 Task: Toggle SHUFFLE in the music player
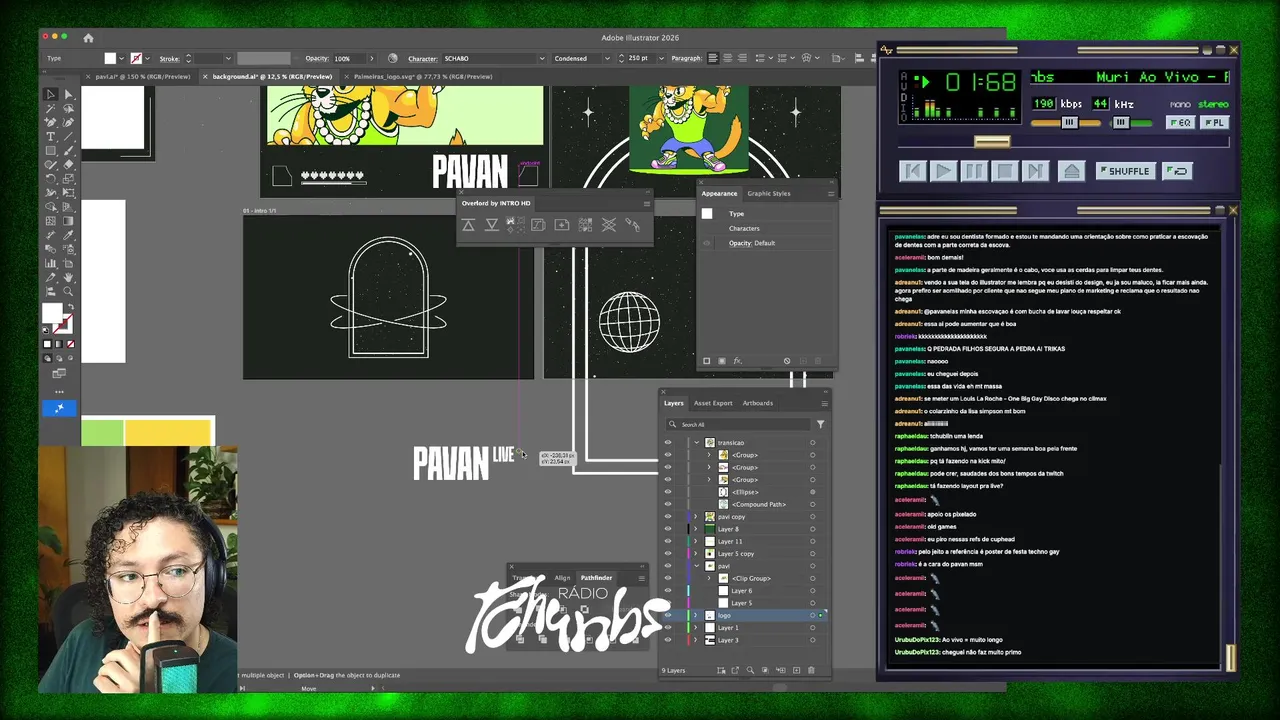click(x=1126, y=171)
